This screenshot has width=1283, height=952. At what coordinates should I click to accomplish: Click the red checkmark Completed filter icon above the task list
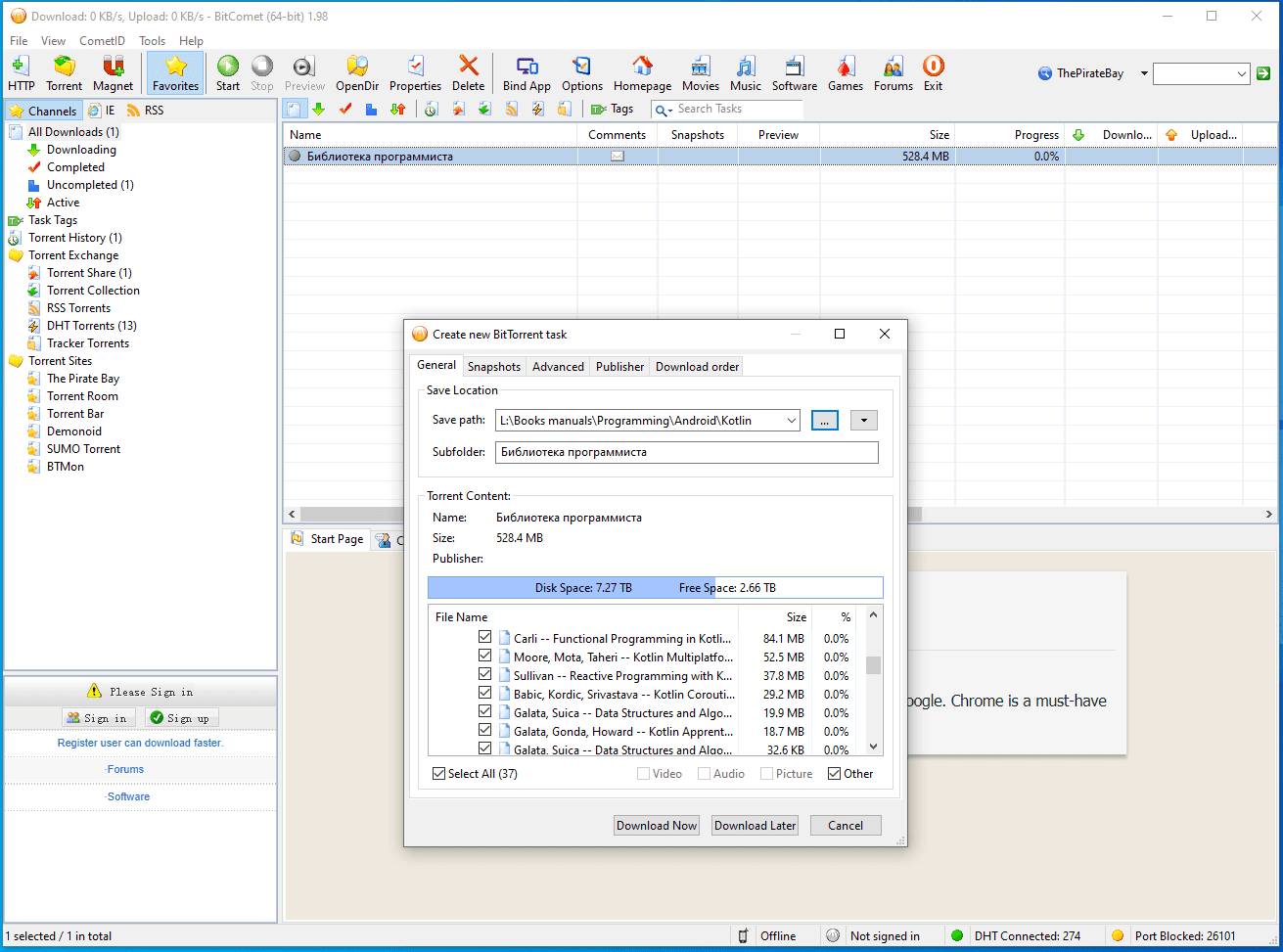[x=344, y=109]
